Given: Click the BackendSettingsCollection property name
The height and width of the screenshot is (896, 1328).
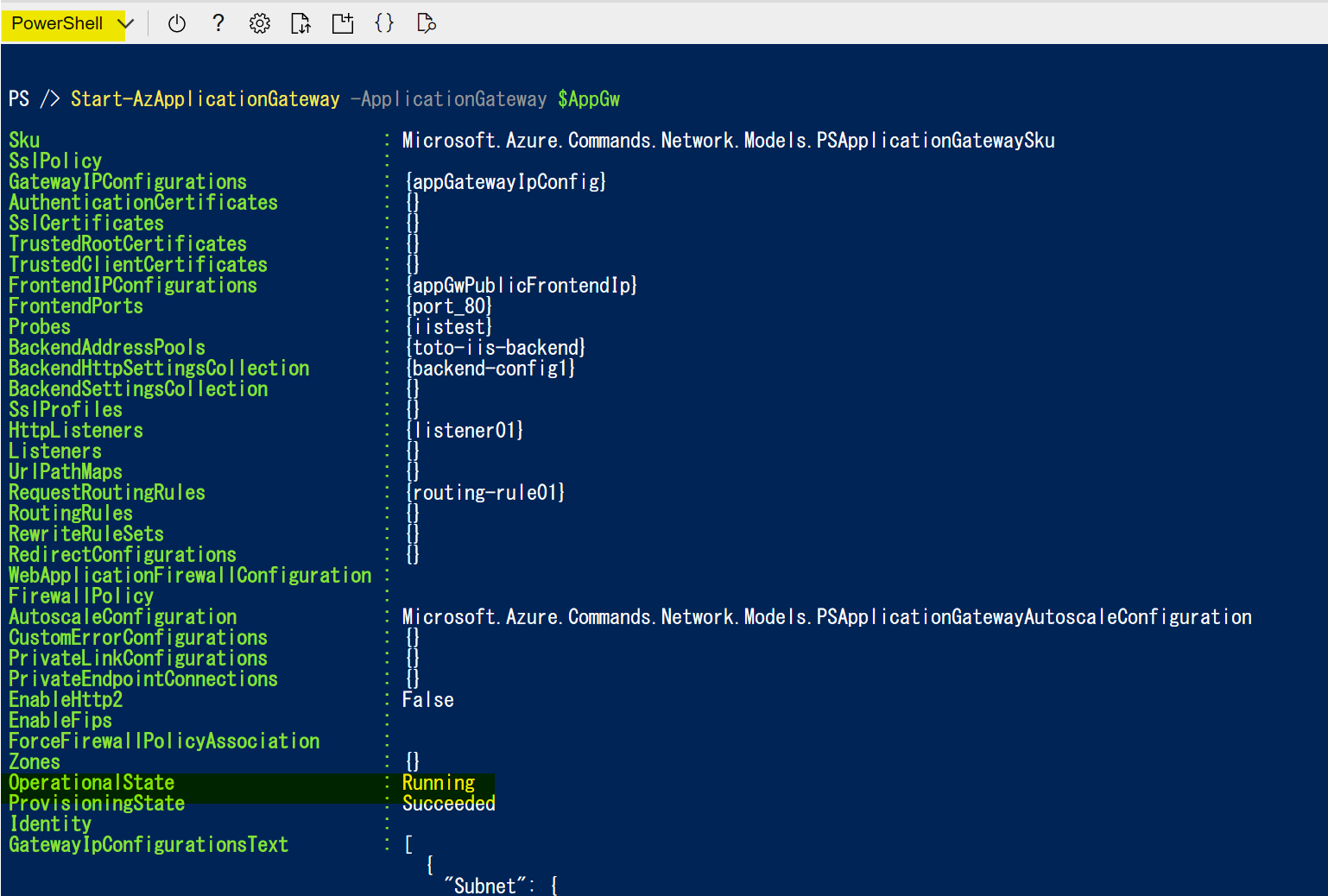Looking at the screenshot, I should tap(138, 389).
